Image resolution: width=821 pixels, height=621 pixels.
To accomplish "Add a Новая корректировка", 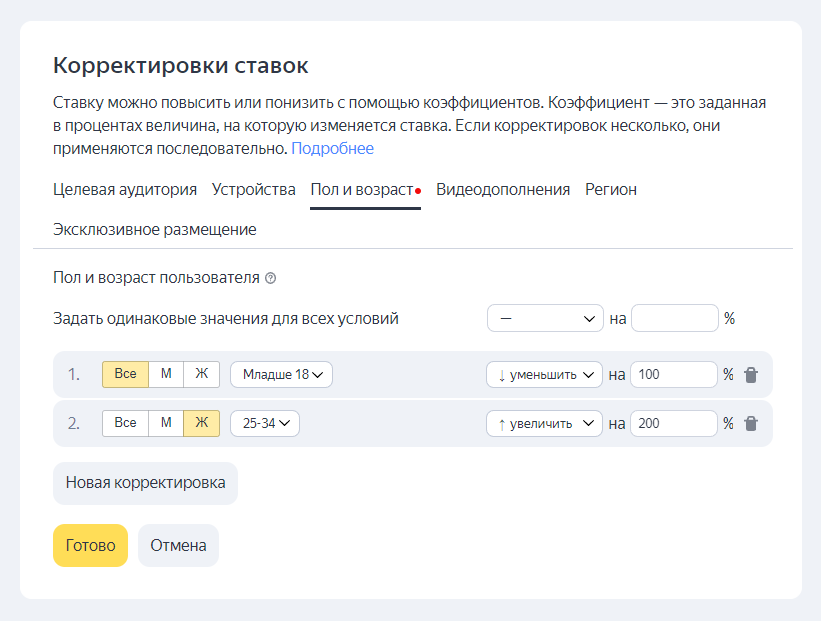I will [145, 483].
